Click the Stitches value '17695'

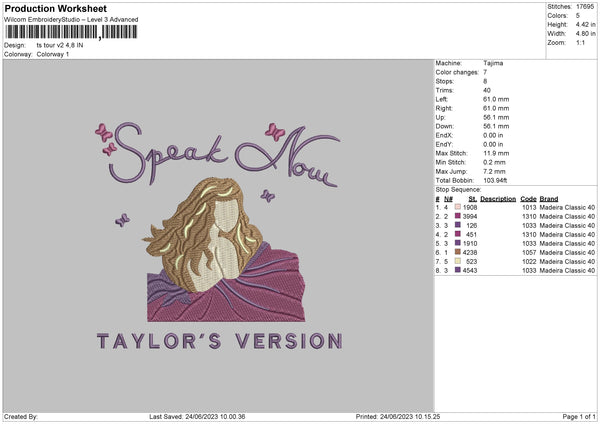pyautogui.click(x=585, y=7)
